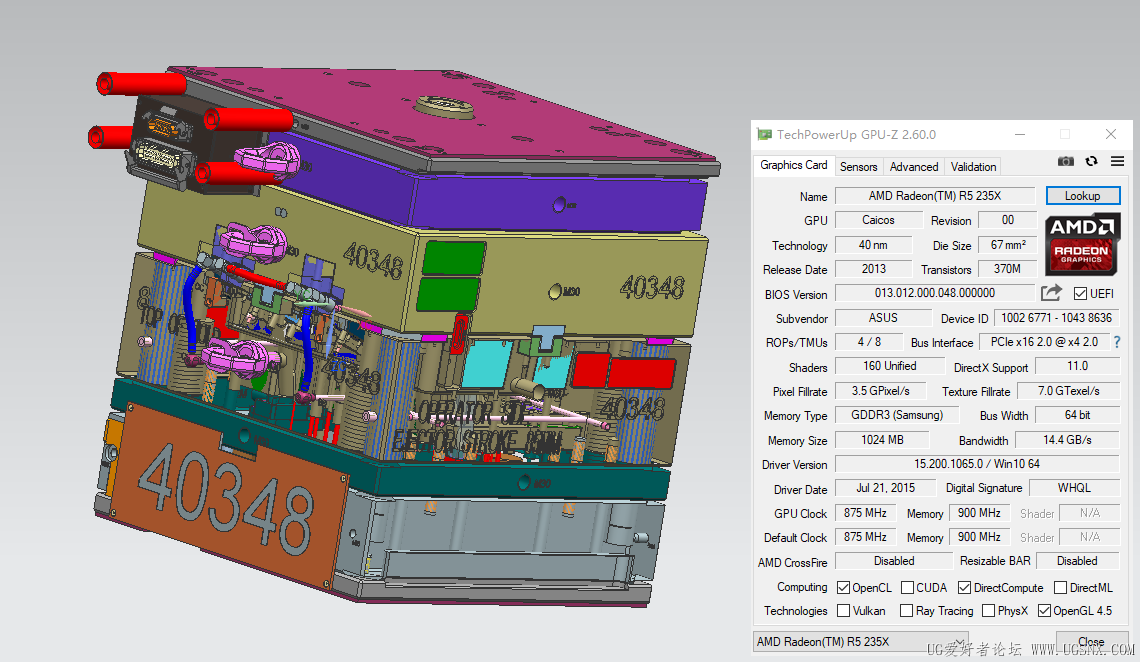Click the Close button at the bottom
The height and width of the screenshot is (662, 1140).
[x=1091, y=642]
